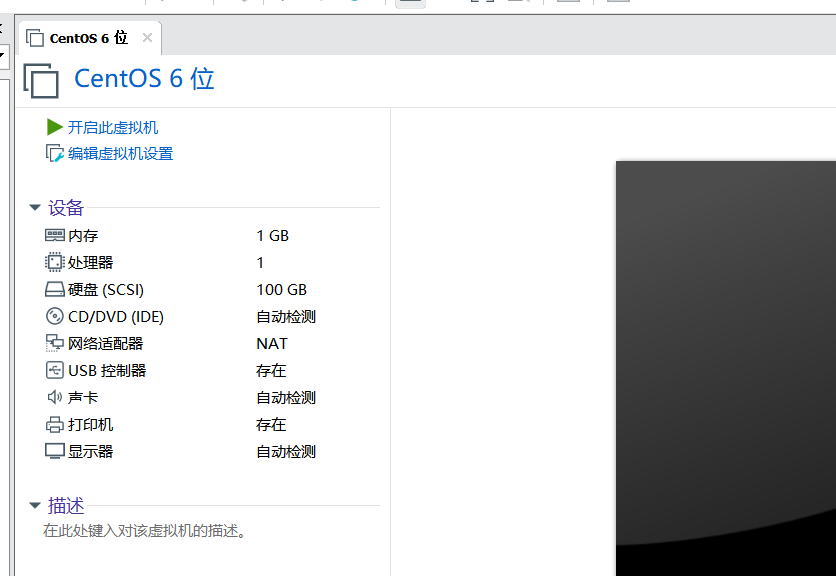Click the 存在 value for 打印机
The image size is (836, 576).
271,425
